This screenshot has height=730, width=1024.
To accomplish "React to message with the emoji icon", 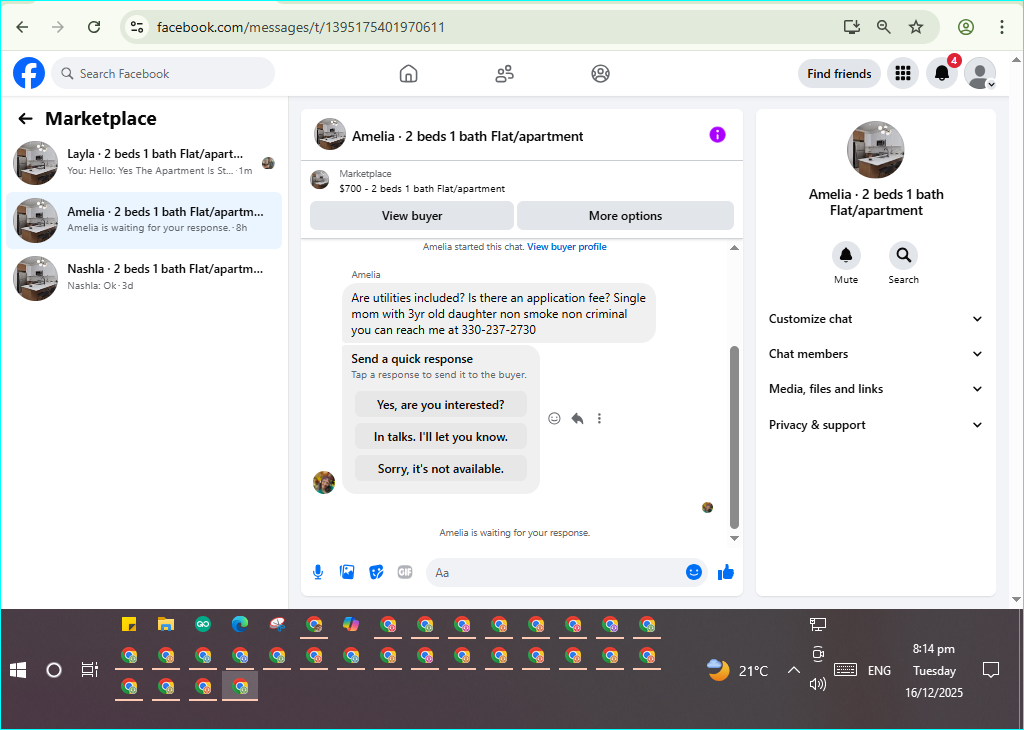I will point(554,419).
